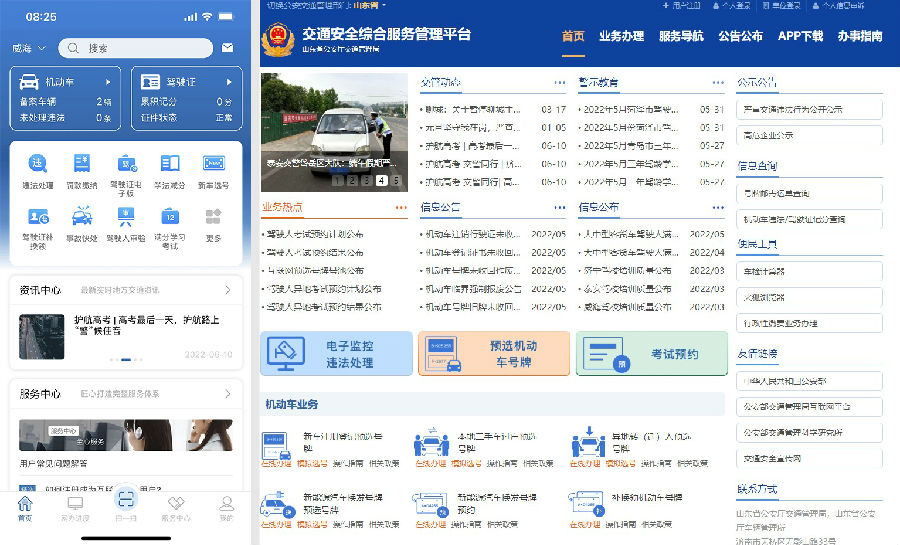Click the 预选机动车号牌 button
Viewport: 900px width, 545px height.
494,354
